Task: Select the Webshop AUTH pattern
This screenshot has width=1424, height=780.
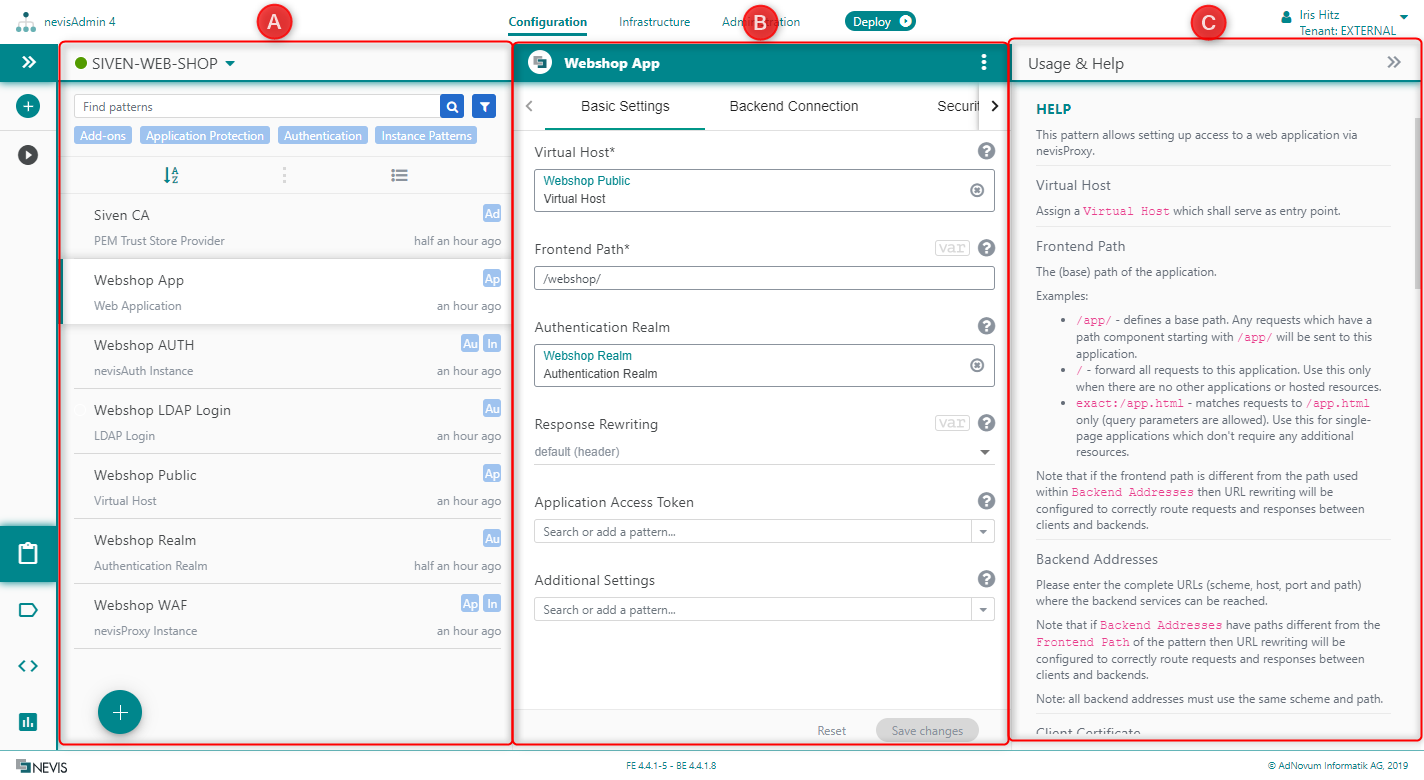Action: click(286, 356)
